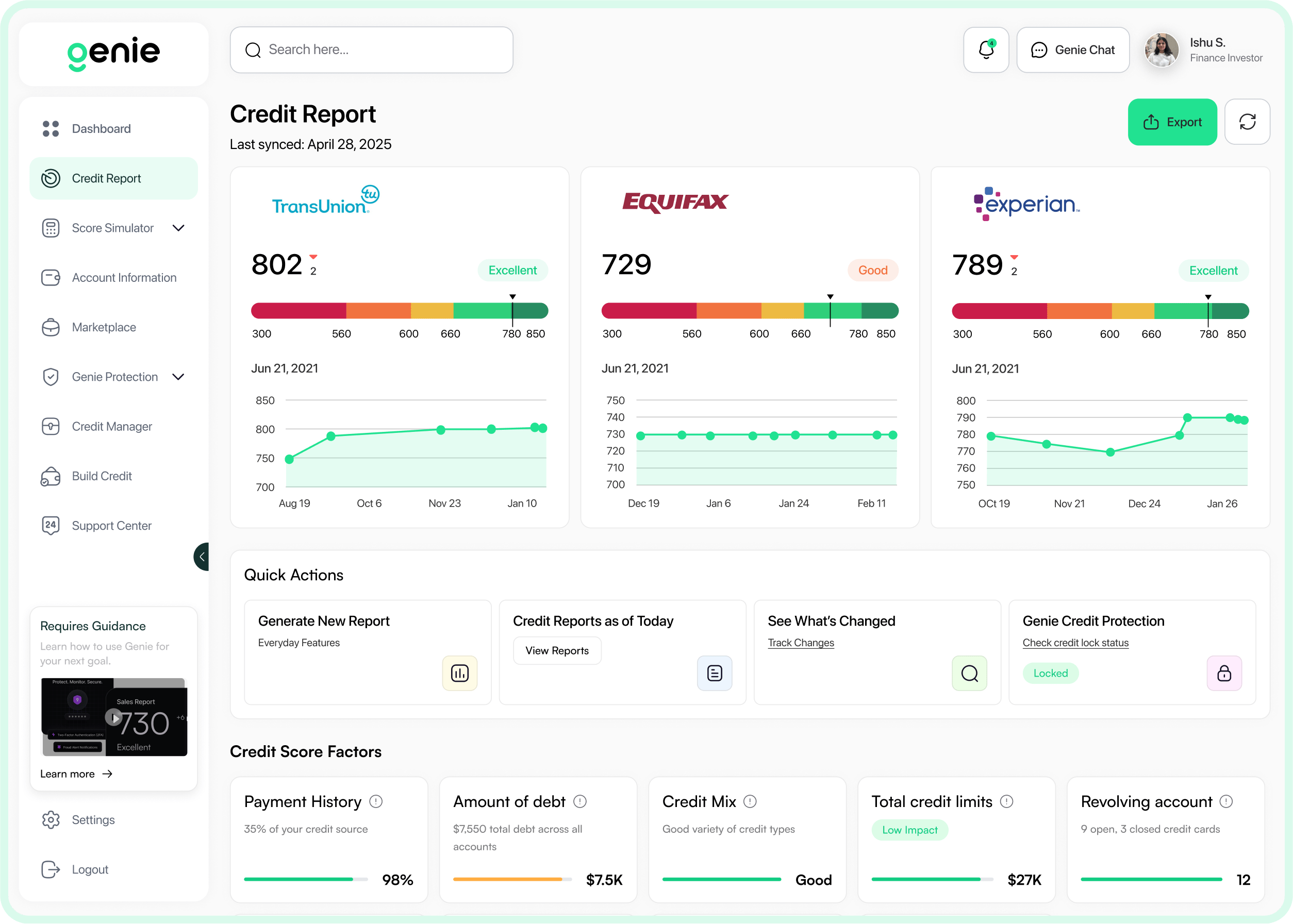Viewport: 1293px width, 924px height.
Task: Click the magnifier icon in See What's Changed
Action: 969,673
